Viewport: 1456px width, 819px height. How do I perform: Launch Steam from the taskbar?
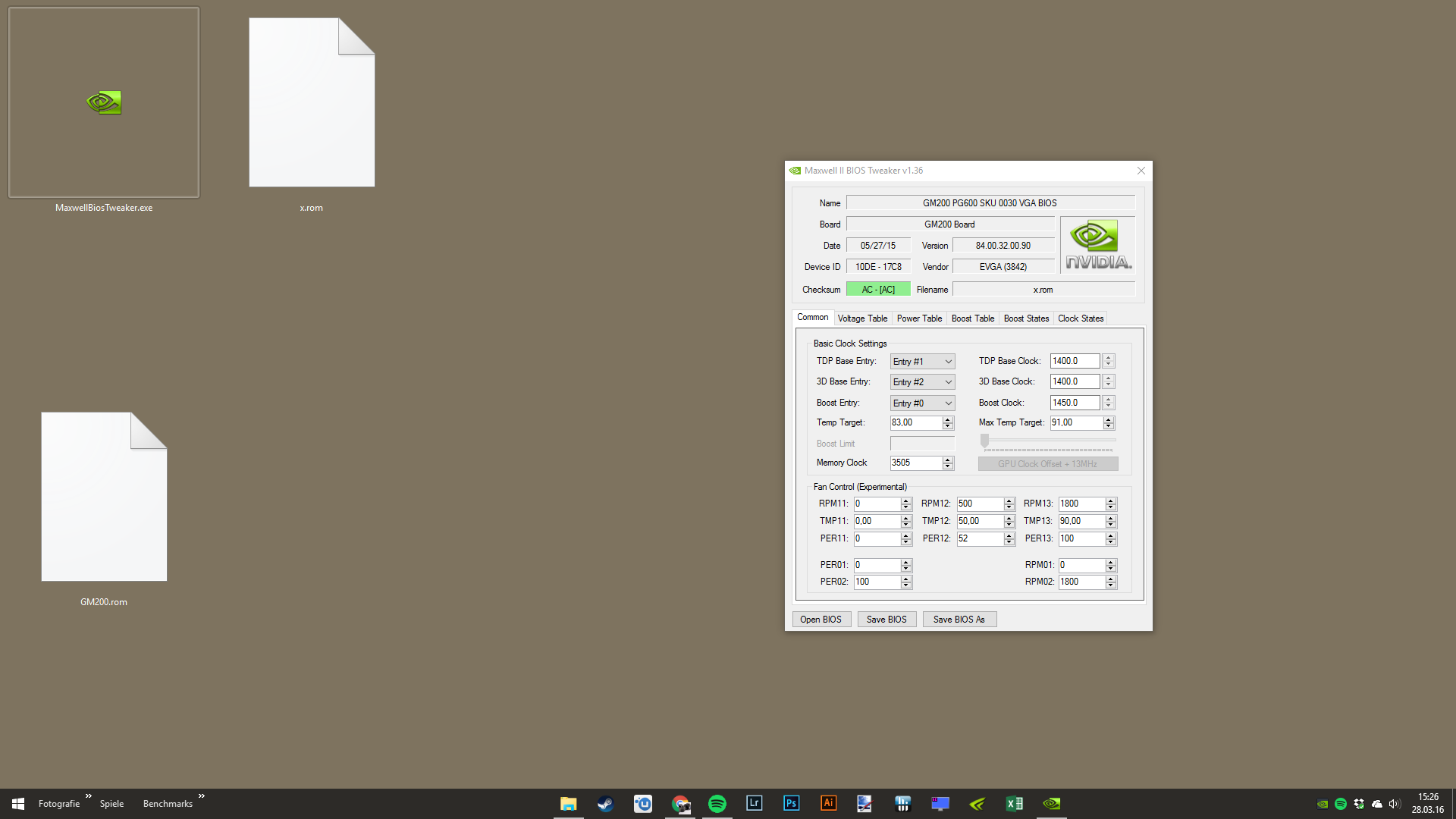pos(605,804)
